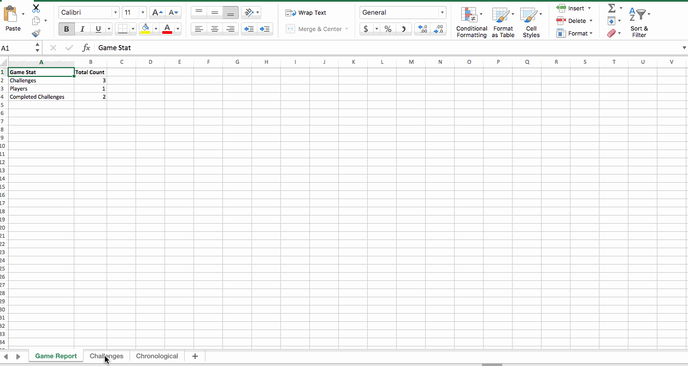Open Sort & Filter menu
The width and height of the screenshot is (688, 366).
click(639, 21)
